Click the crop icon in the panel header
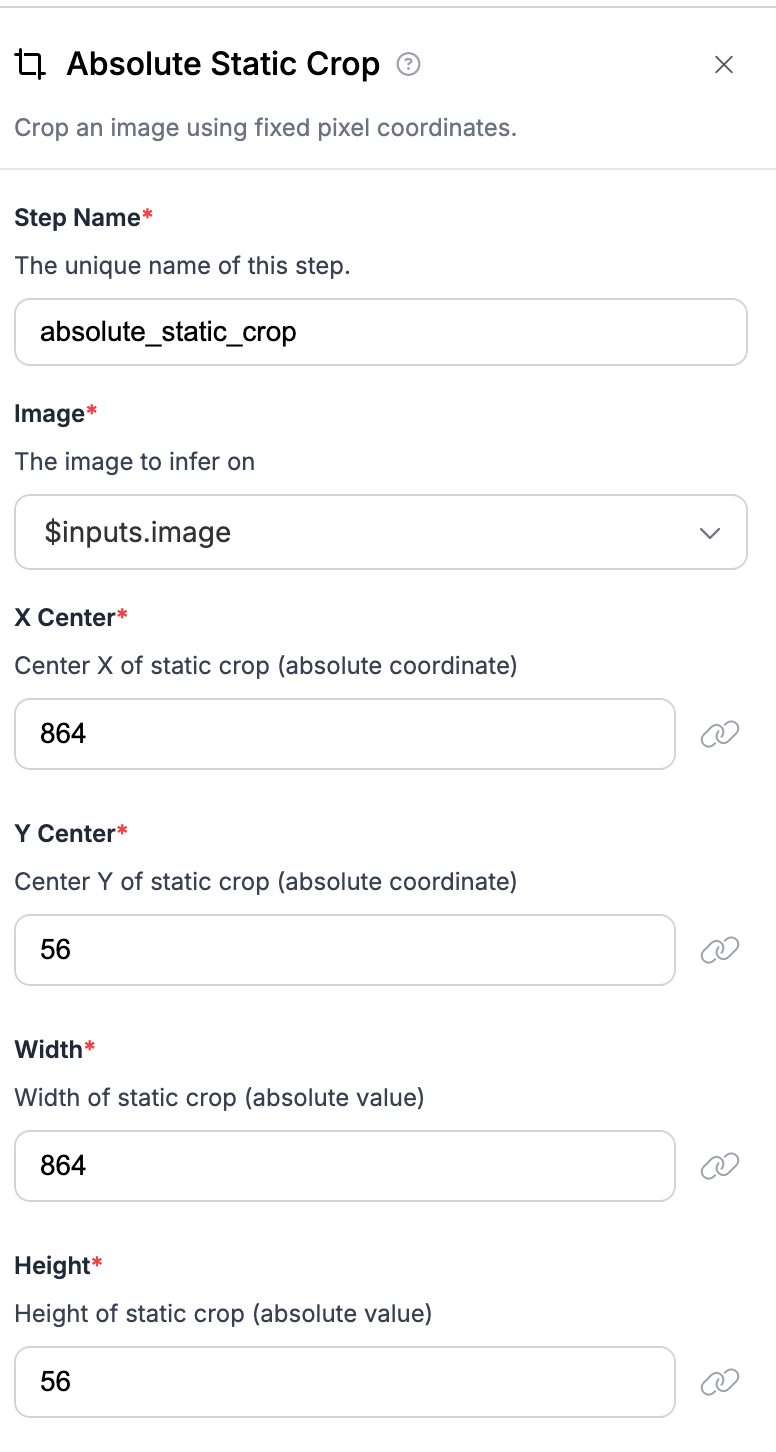 tap(30, 66)
